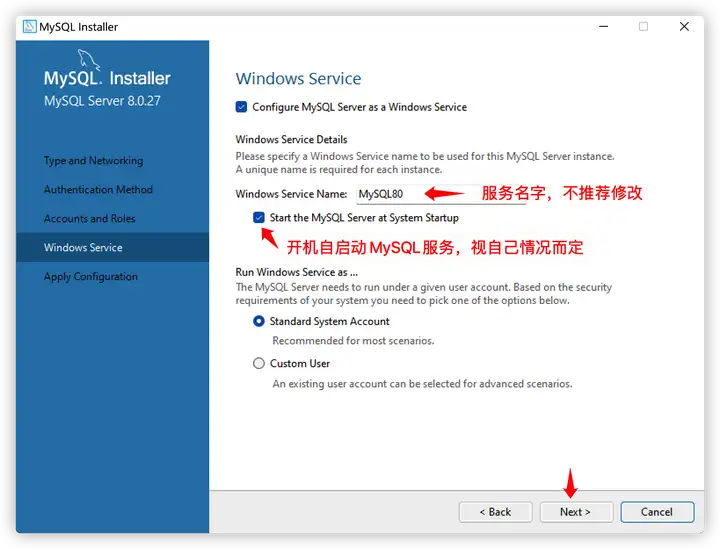
Task: Click 'Recommended for most scenarios.' text
Action: [x=353, y=341]
